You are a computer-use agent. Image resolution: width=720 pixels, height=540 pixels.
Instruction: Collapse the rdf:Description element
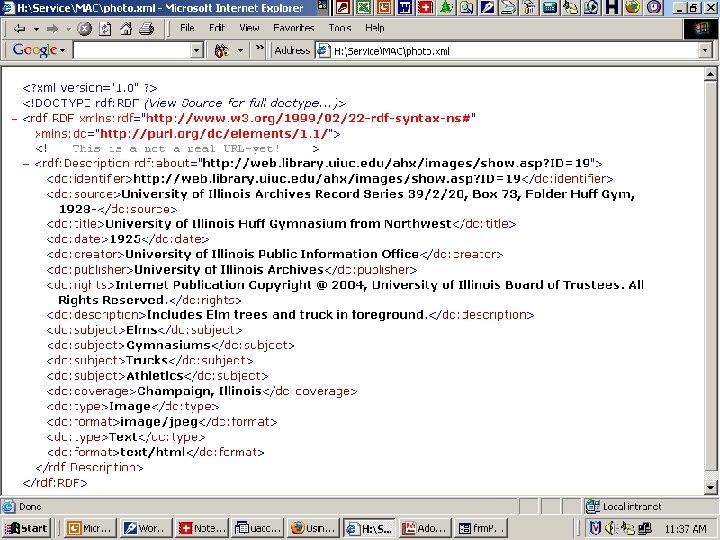(x=26, y=164)
